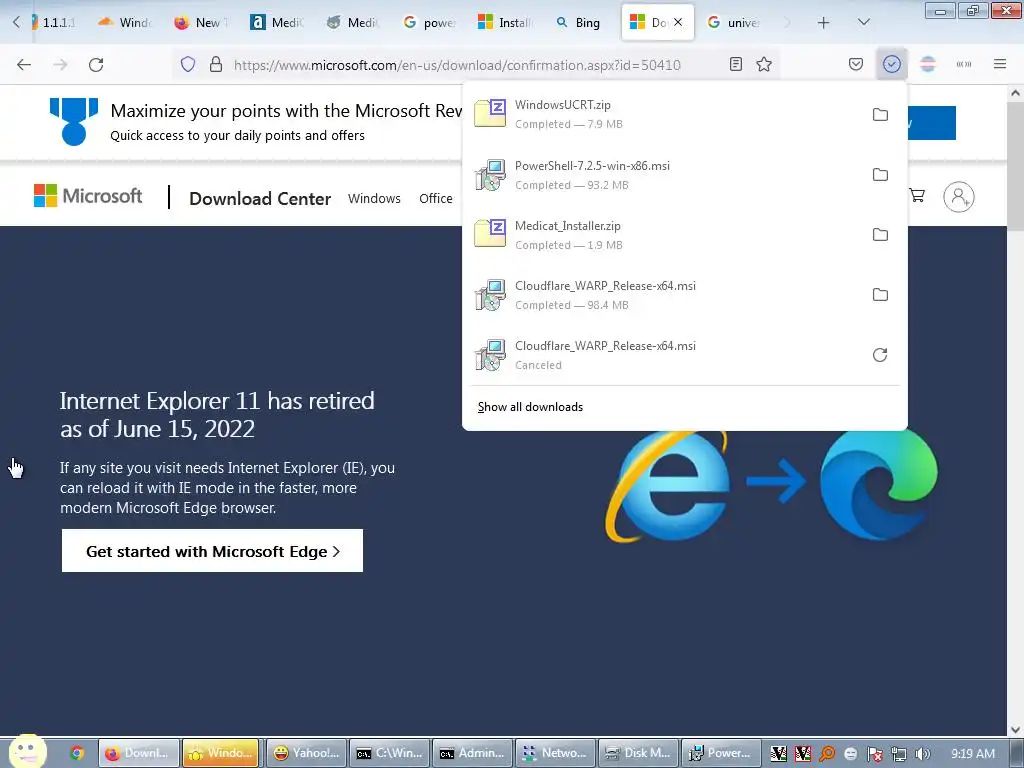Switch to the Install tab

point(505,23)
